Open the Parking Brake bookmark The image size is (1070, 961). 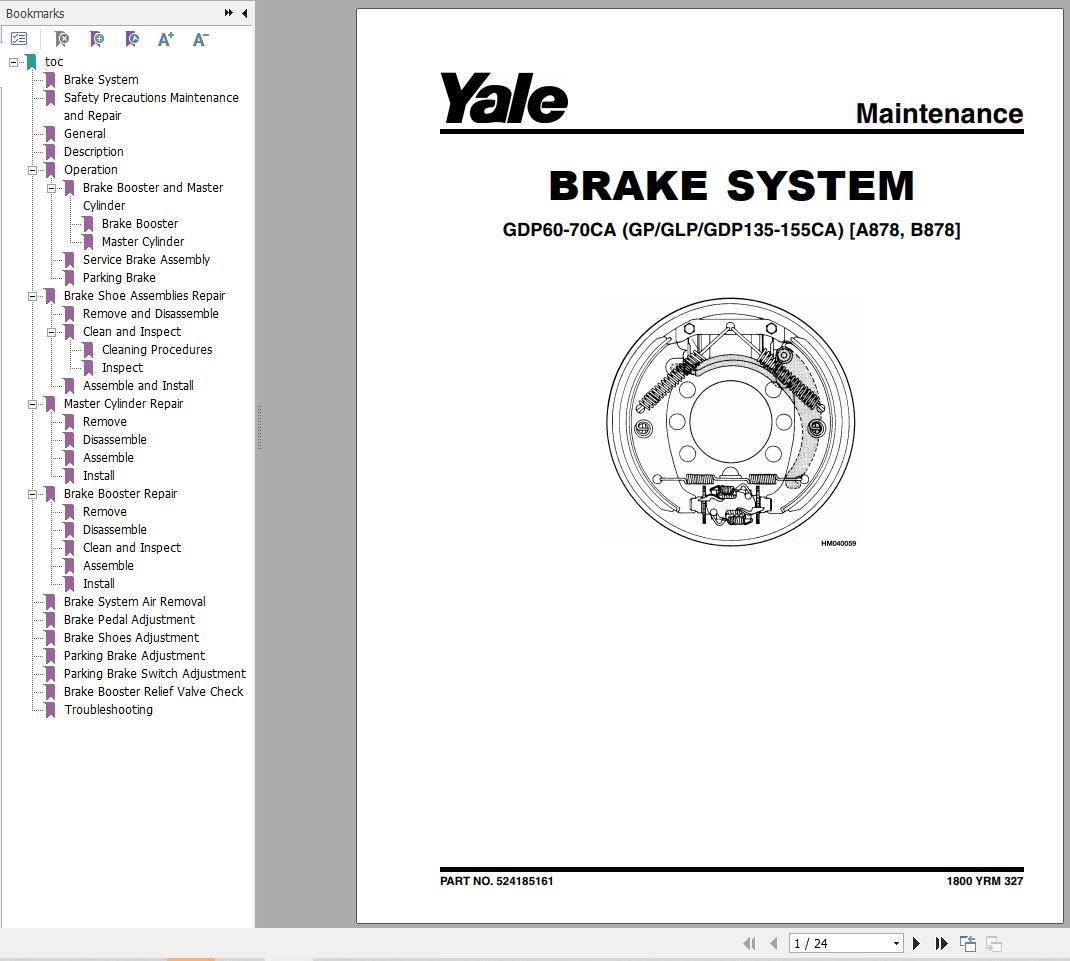(119, 278)
